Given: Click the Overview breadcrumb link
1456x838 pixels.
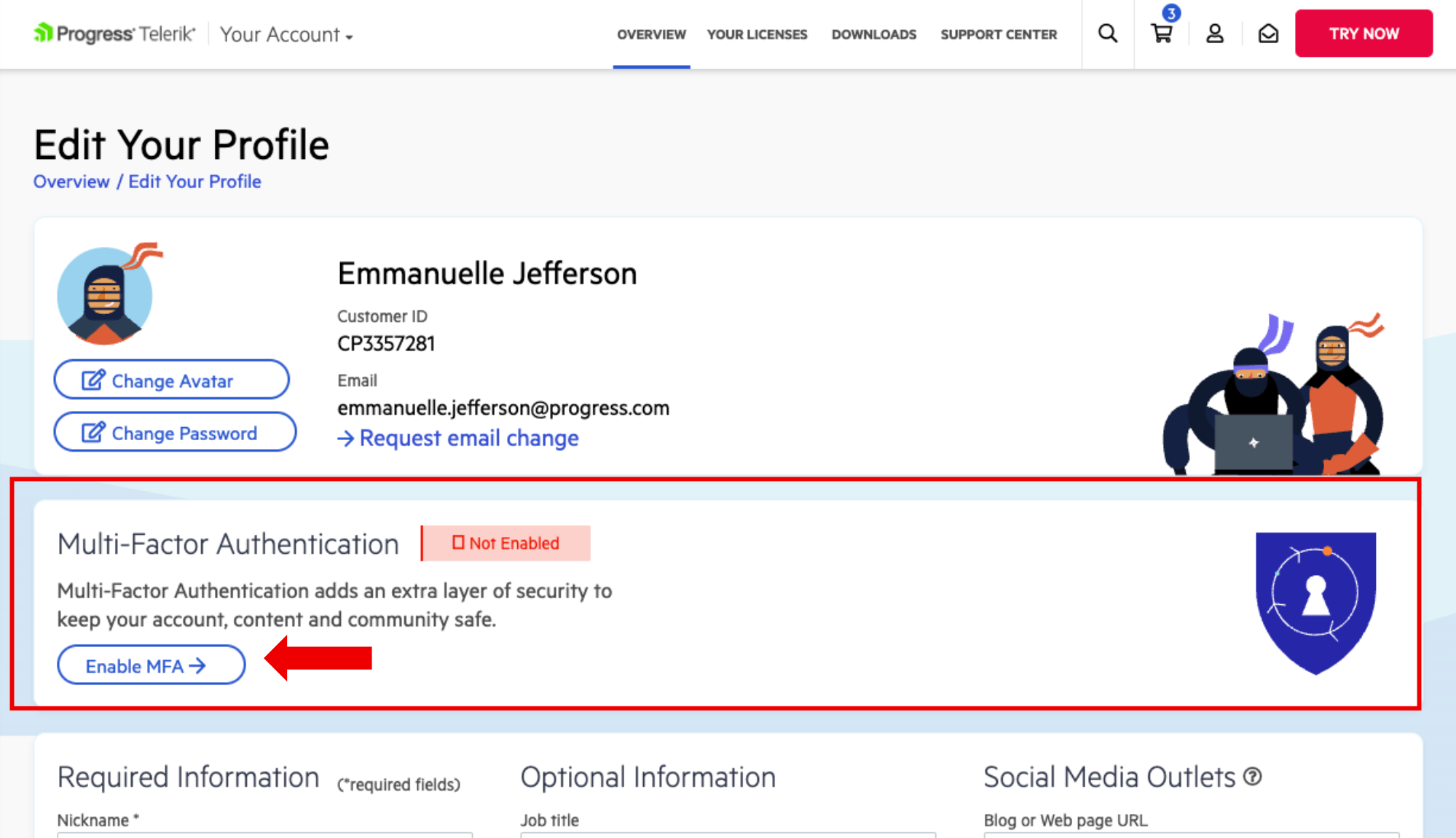Looking at the screenshot, I should (71, 181).
